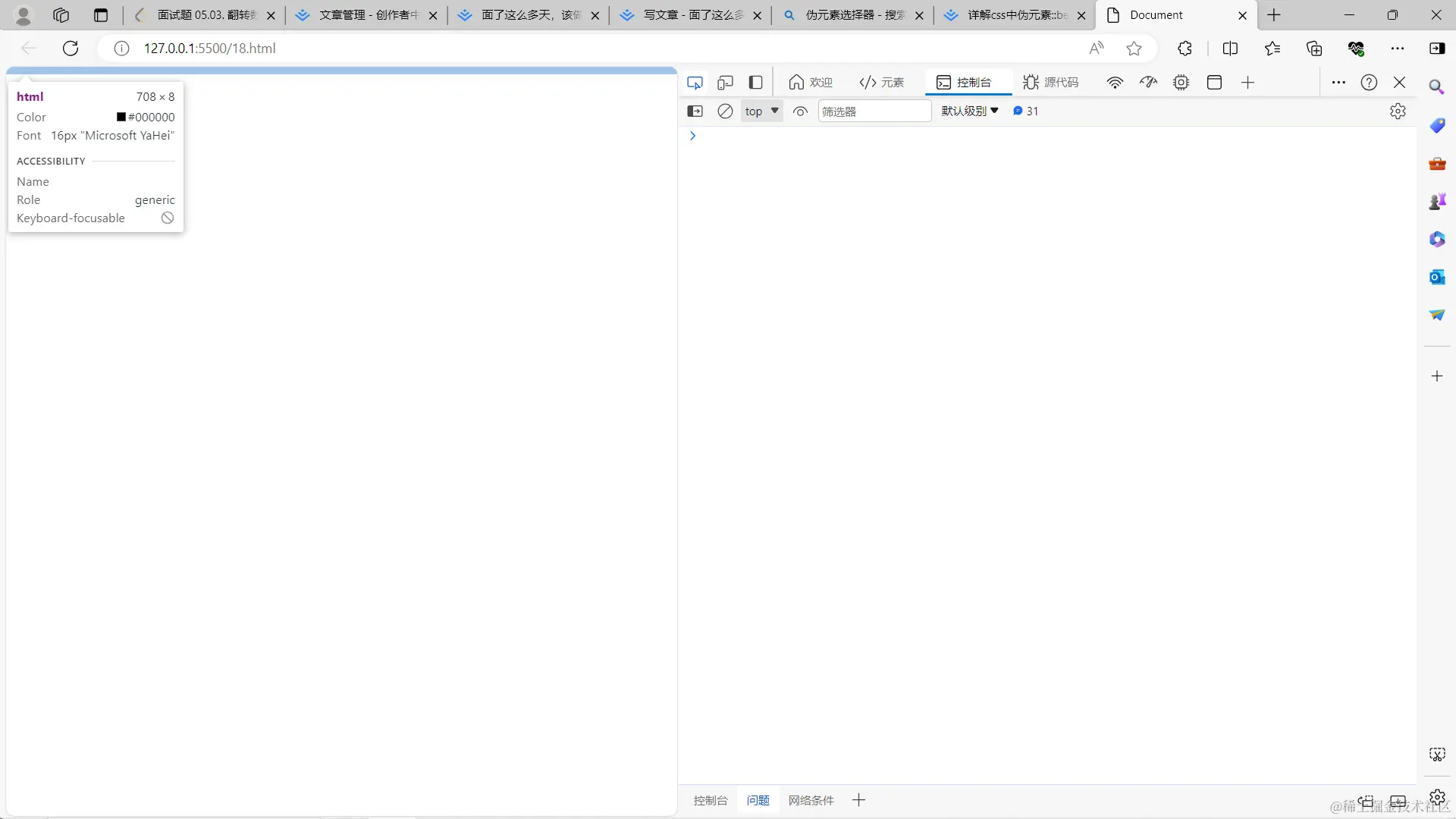
Task: Switch to the 源代码 sources tab
Action: coord(1050,83)
